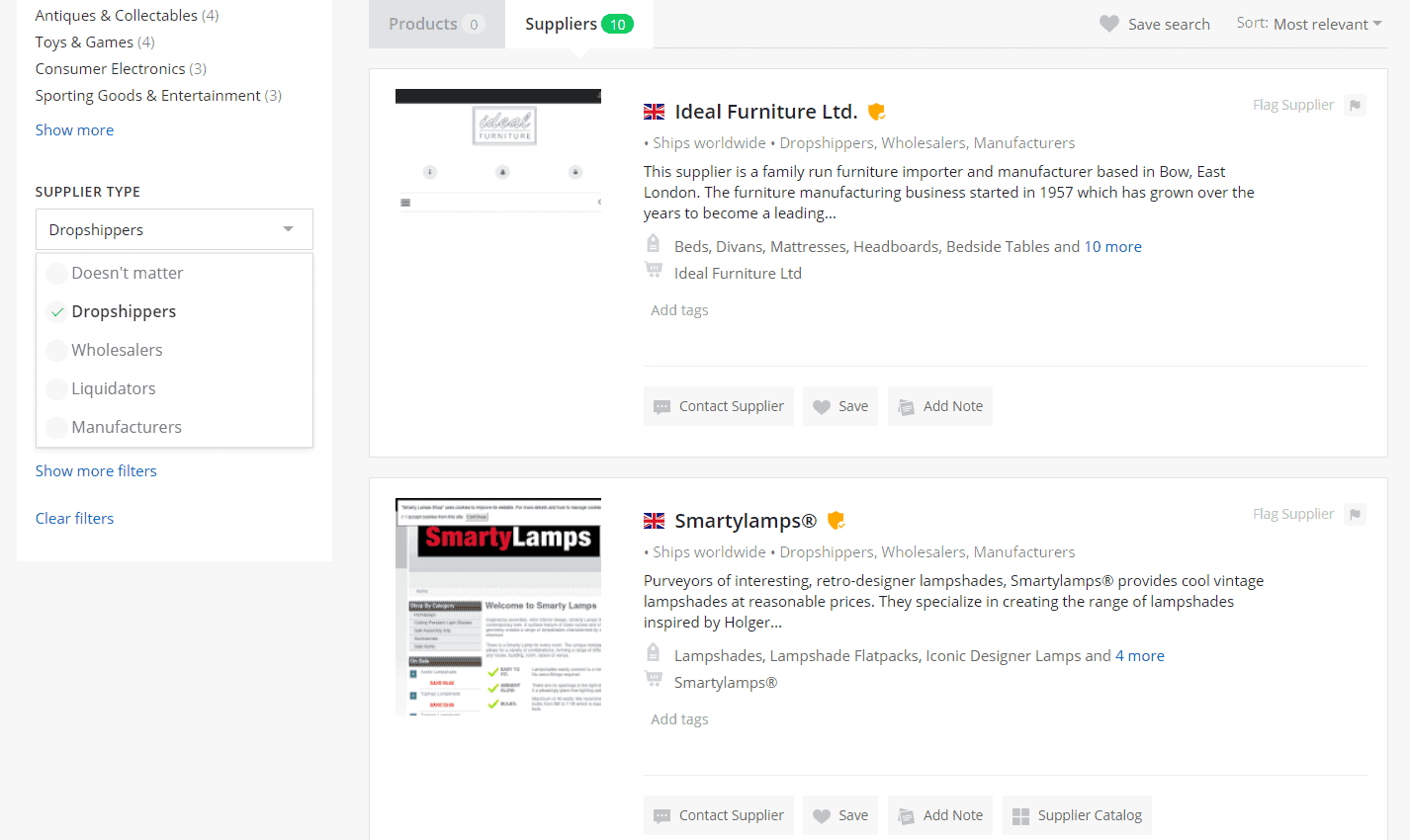Choose the Manufacturers supplier type option
This screenshot has height=840, width=1410.
[127, 427]
